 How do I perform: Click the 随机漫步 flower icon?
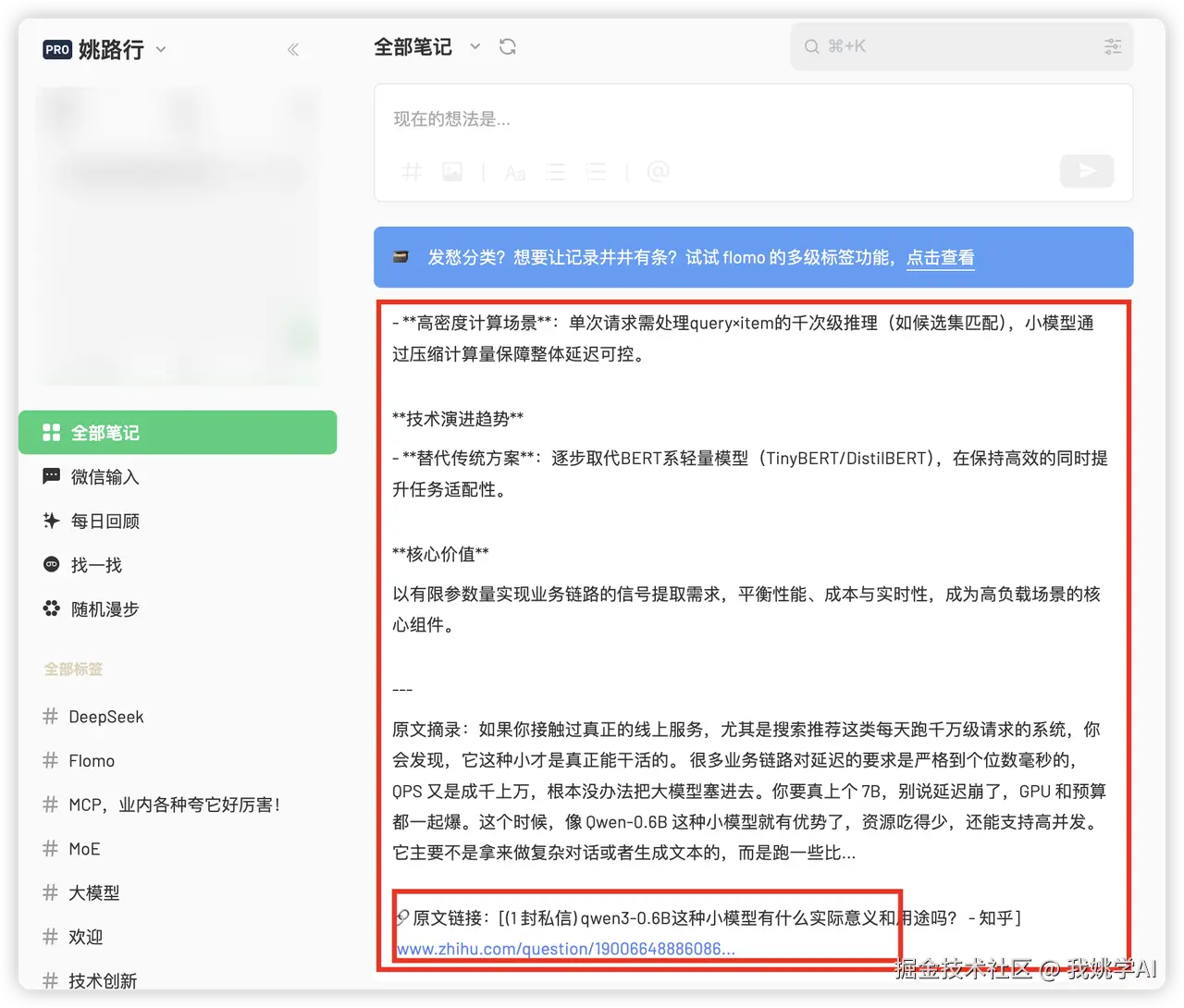point(52,608)
